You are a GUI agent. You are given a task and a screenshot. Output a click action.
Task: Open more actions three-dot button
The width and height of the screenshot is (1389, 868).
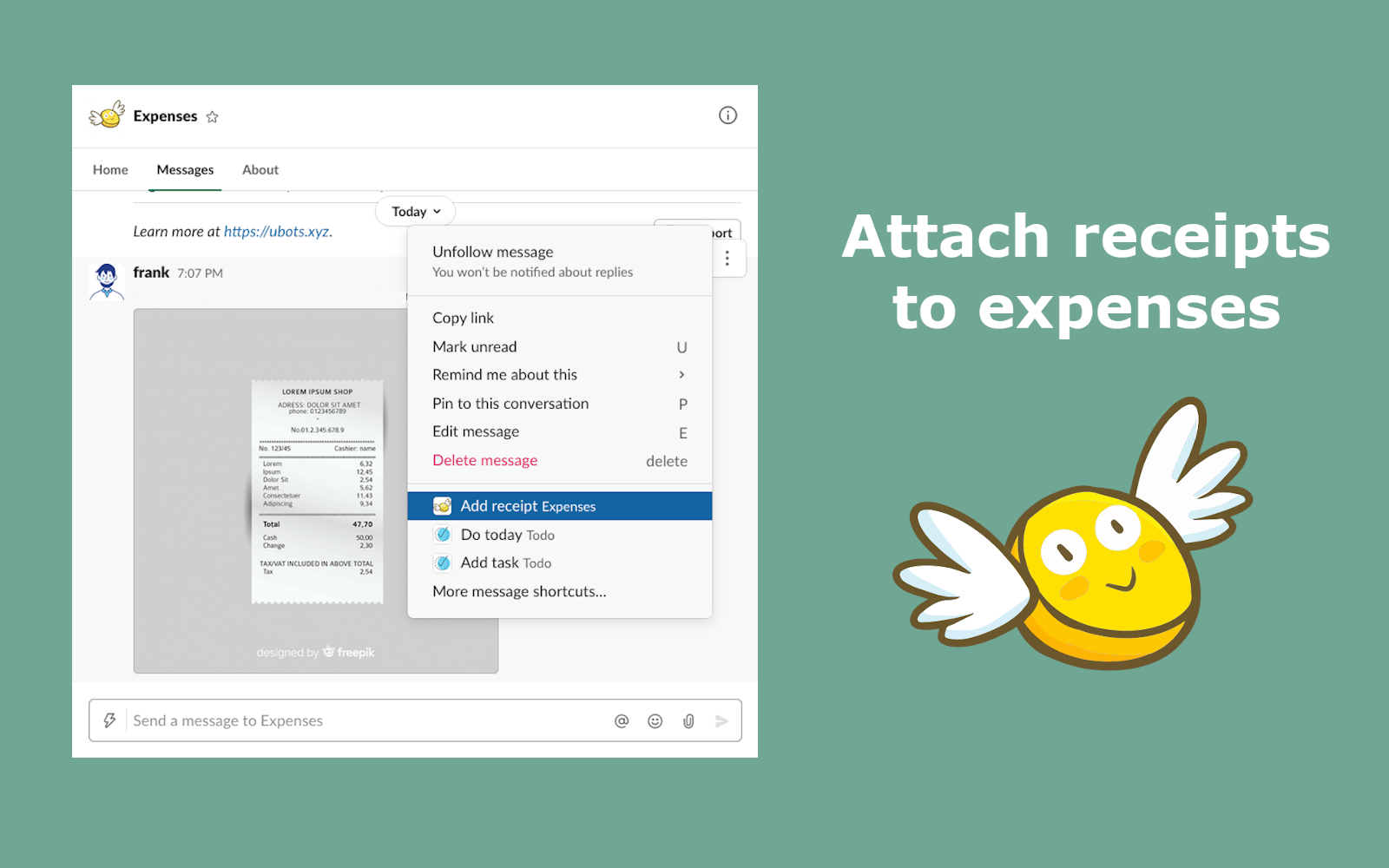(727, 258)
